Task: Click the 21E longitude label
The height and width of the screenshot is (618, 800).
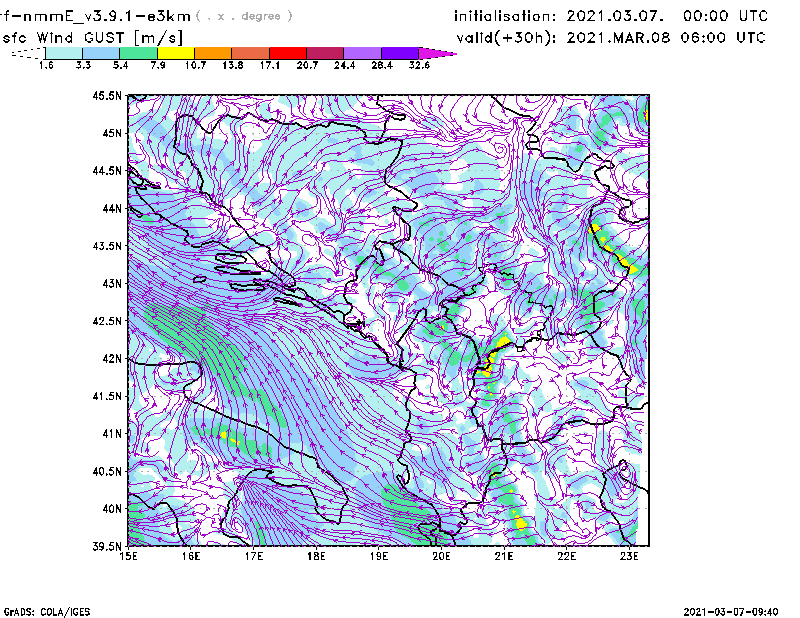Action: [x=504, y=556]
